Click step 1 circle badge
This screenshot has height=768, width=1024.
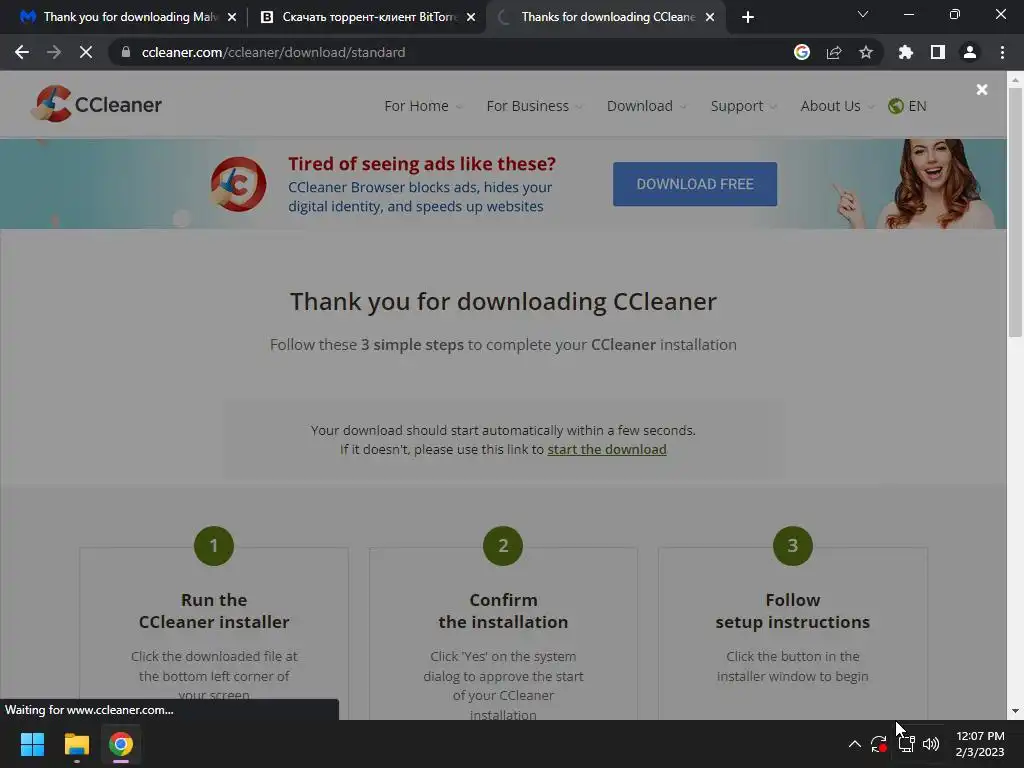point(214,545)
